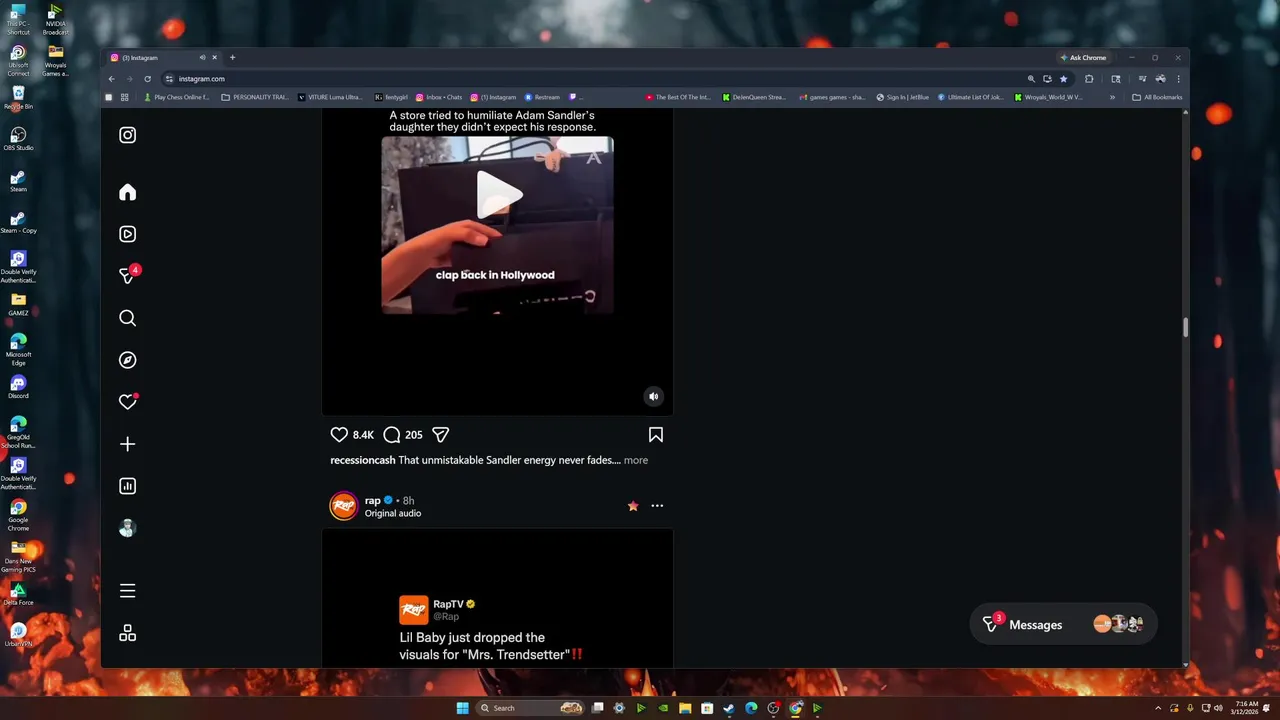The width and height of the screenshot is (1280, 720).
Task: Open Discord desktop shortcut
Action: tap(18, 386)
